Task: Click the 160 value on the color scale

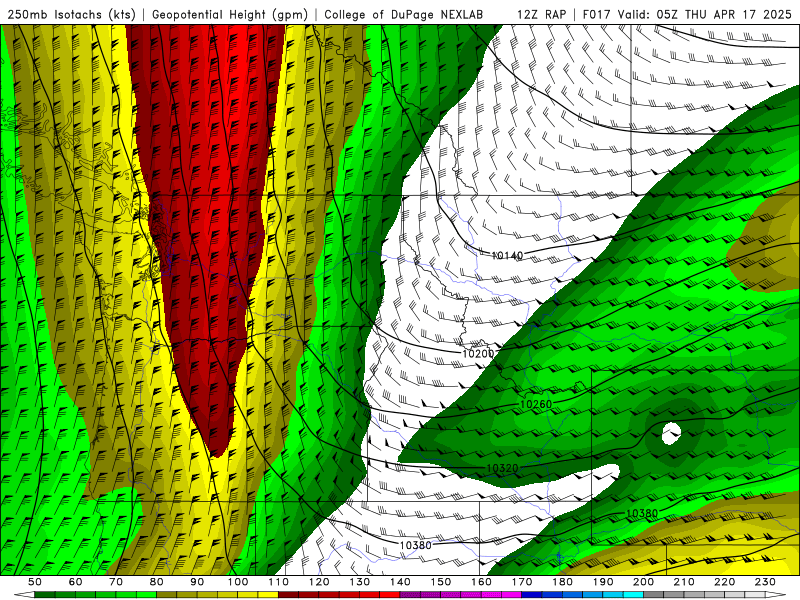Action: (x=481, y=582)
